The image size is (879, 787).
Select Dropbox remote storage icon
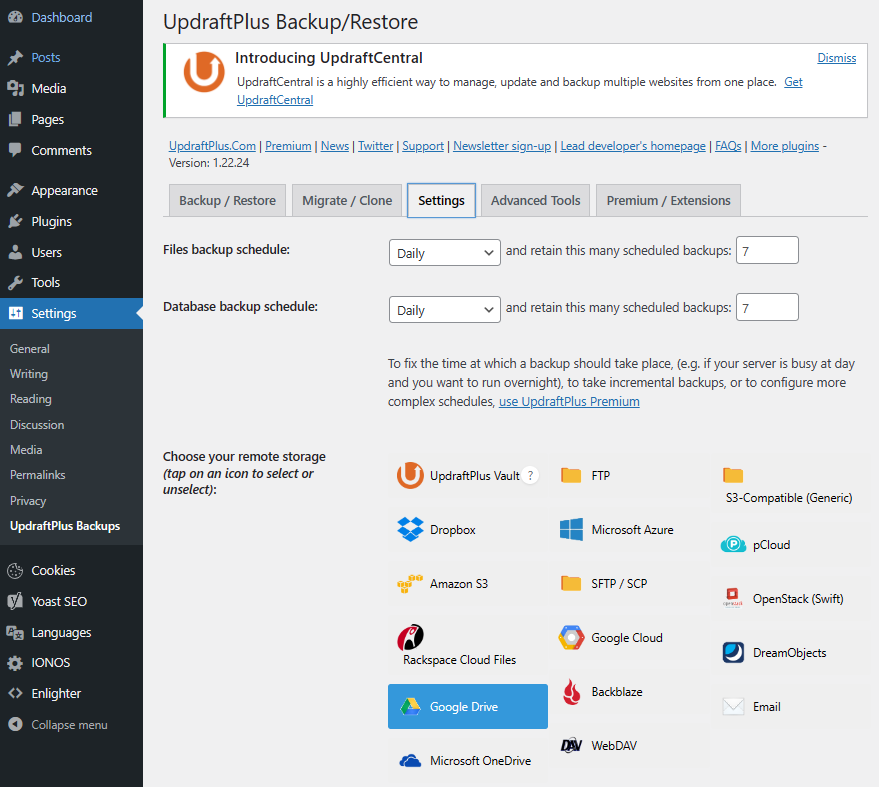[x=411, y=530]
